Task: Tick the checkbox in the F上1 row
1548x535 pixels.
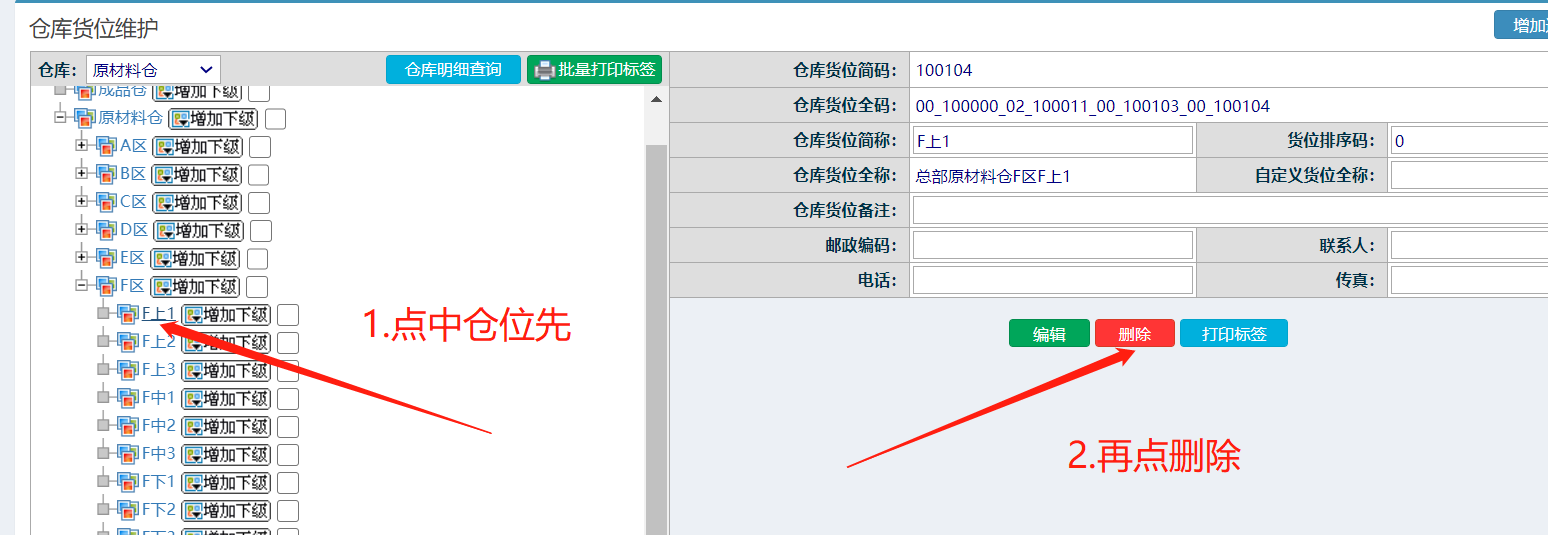Action: tap(288, 315)
